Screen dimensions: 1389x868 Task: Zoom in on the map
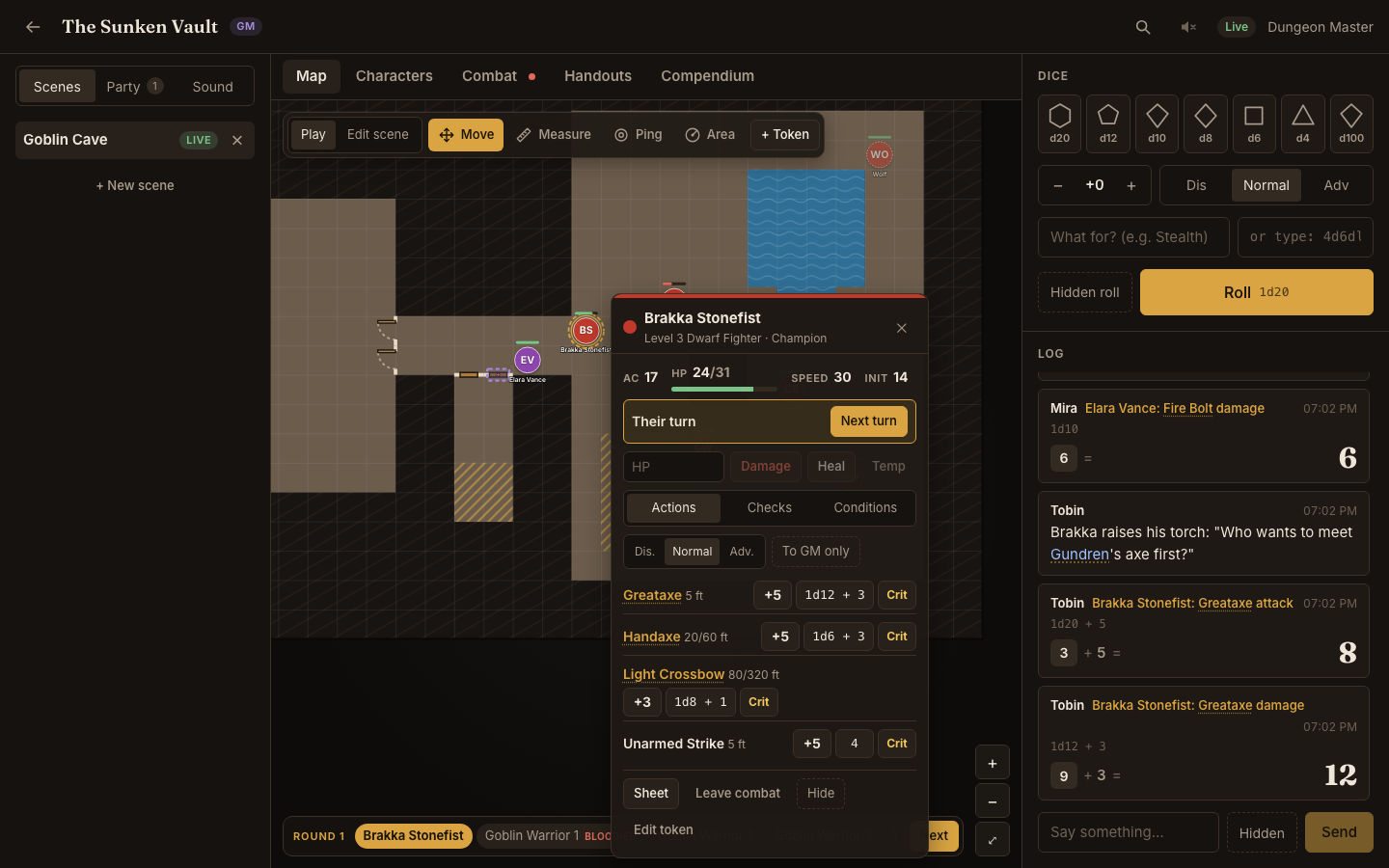[x=993, y=764]
